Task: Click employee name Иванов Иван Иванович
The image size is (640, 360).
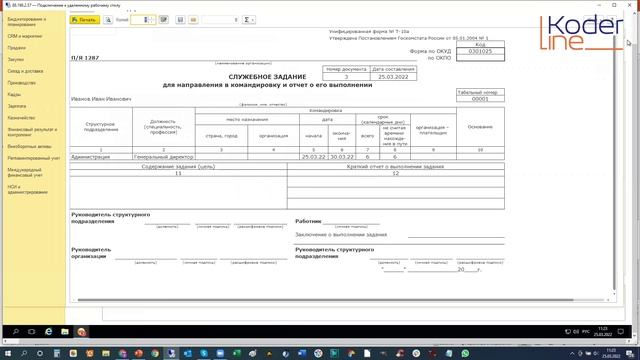Action: pyautogui.click(x=101, y=99)
